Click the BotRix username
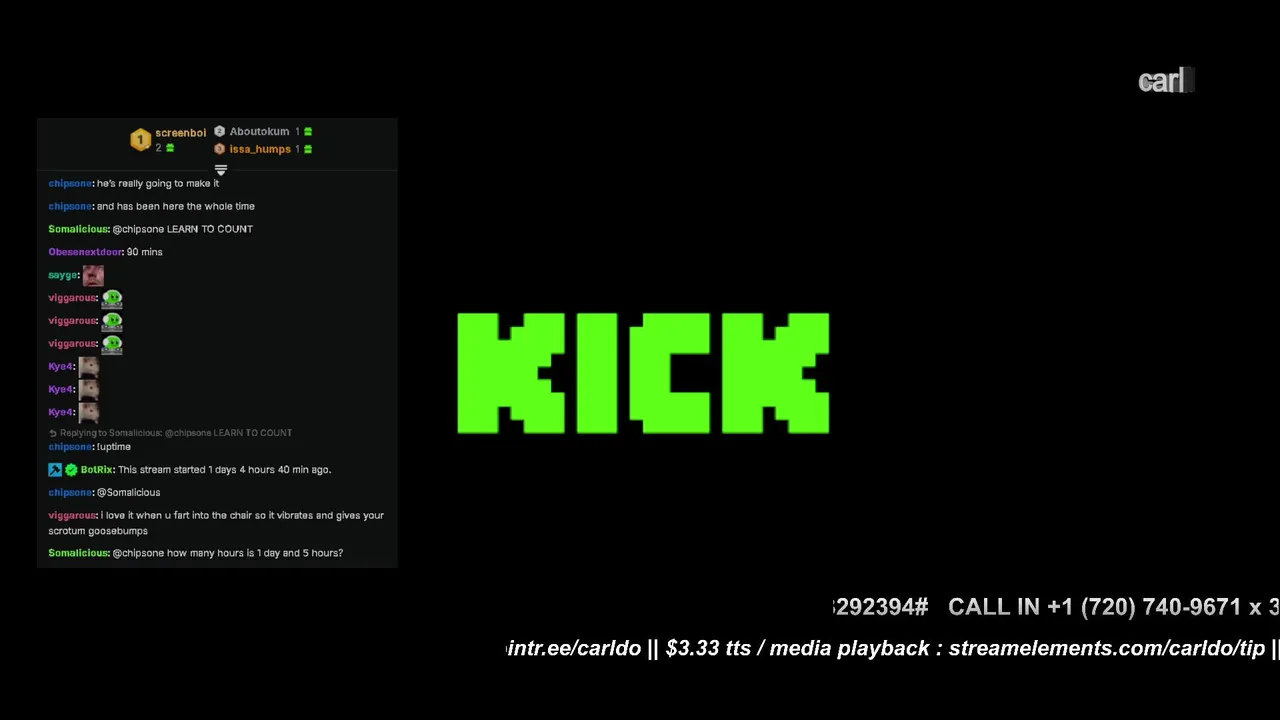The width and height of the screenshot is (1280, 720). pyautogui.click(x=97, y=470)
